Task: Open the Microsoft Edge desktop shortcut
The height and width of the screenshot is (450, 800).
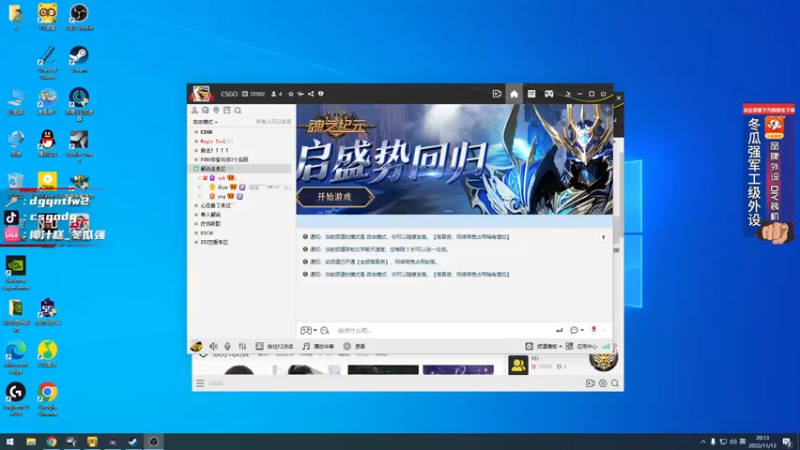Action: [x=16, y=358]
